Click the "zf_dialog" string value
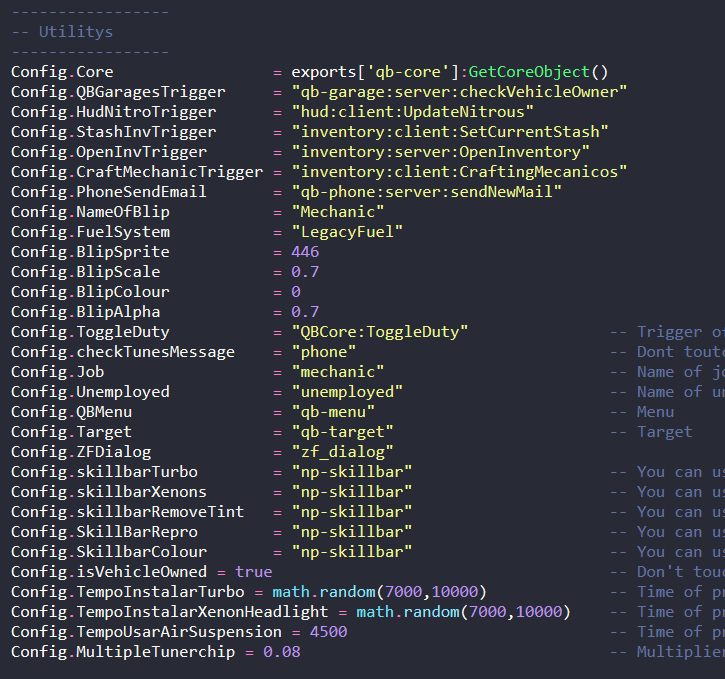Viewport: 725px width, 679px height. 342,452
